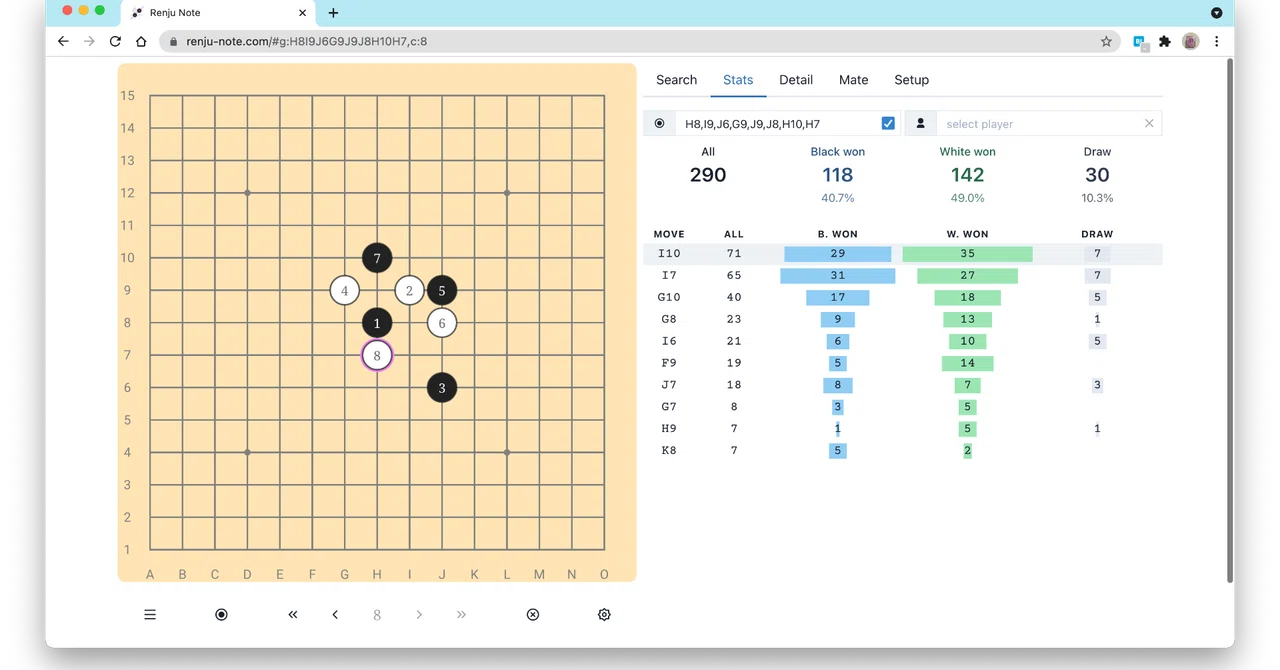Step back one move with left chevron
The width and height of the screenshot is (1280, 670).
[335, 615]
